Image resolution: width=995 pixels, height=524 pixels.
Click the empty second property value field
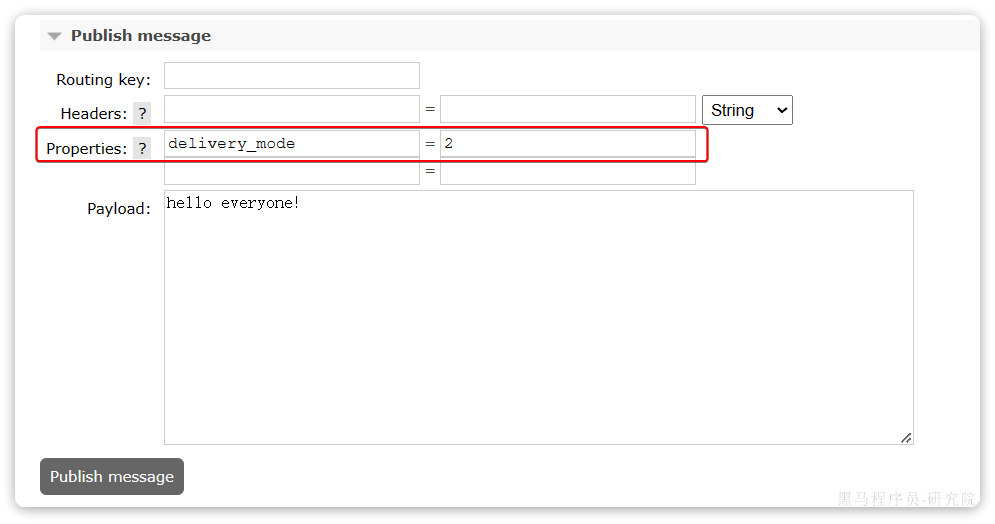pyautogui.click(x=568, y=171)
